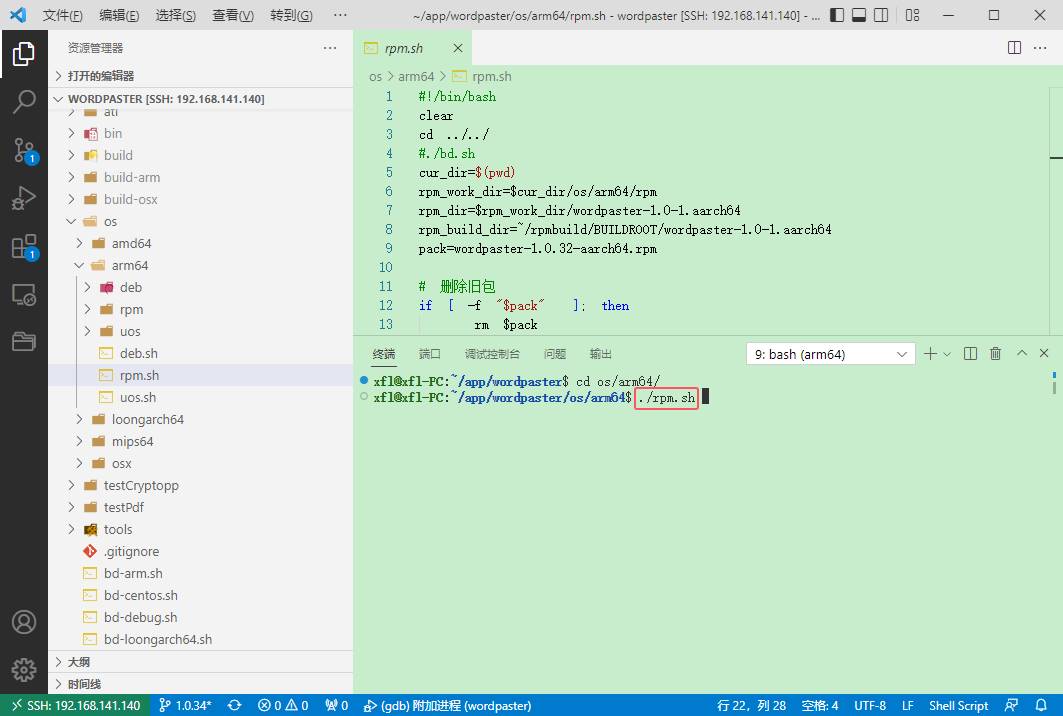The image size is (1063, 716).
Task: Split the terminal using the split icon
Action: [970, 354]
